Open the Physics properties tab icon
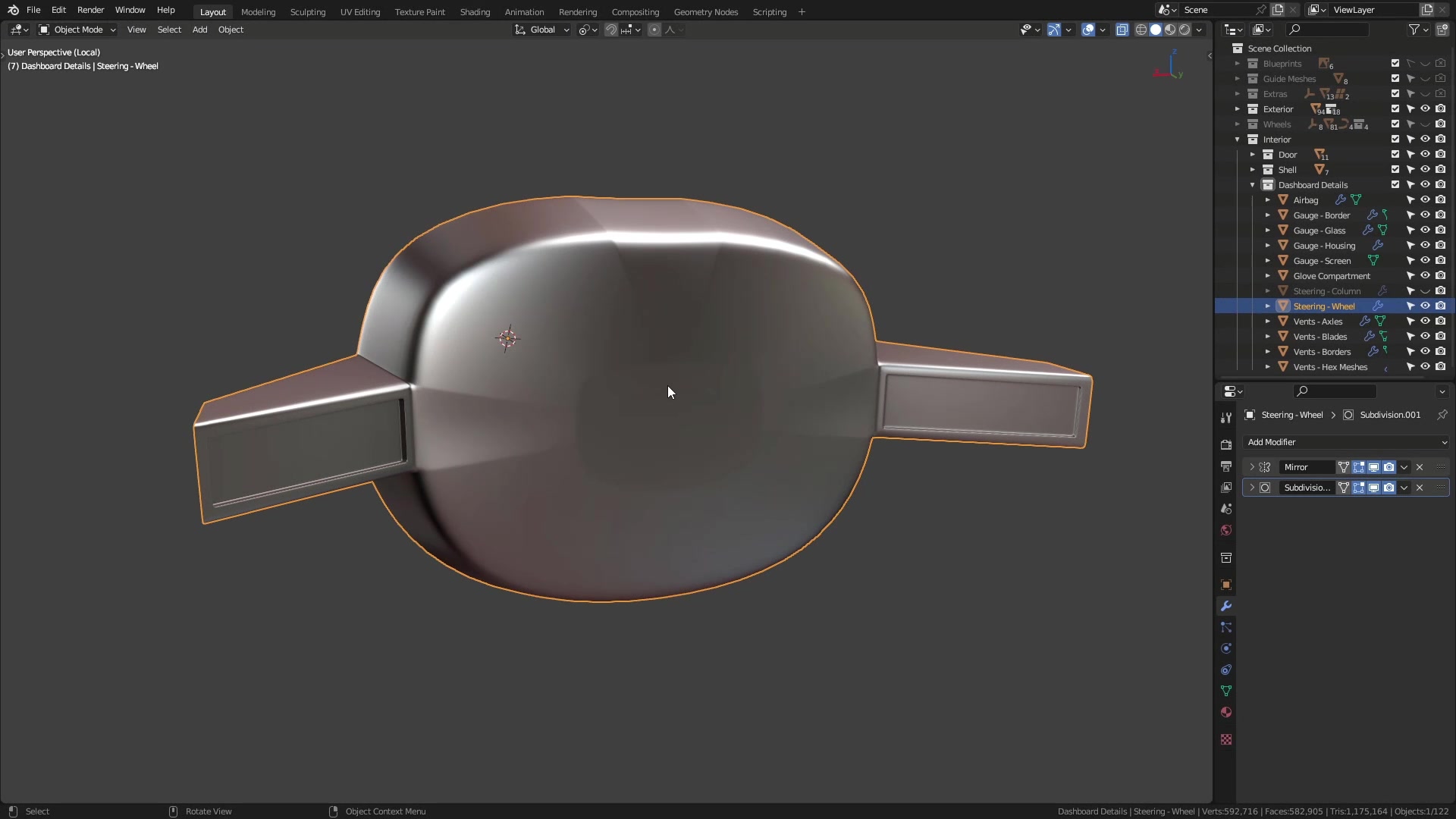 click(1226, 648)
